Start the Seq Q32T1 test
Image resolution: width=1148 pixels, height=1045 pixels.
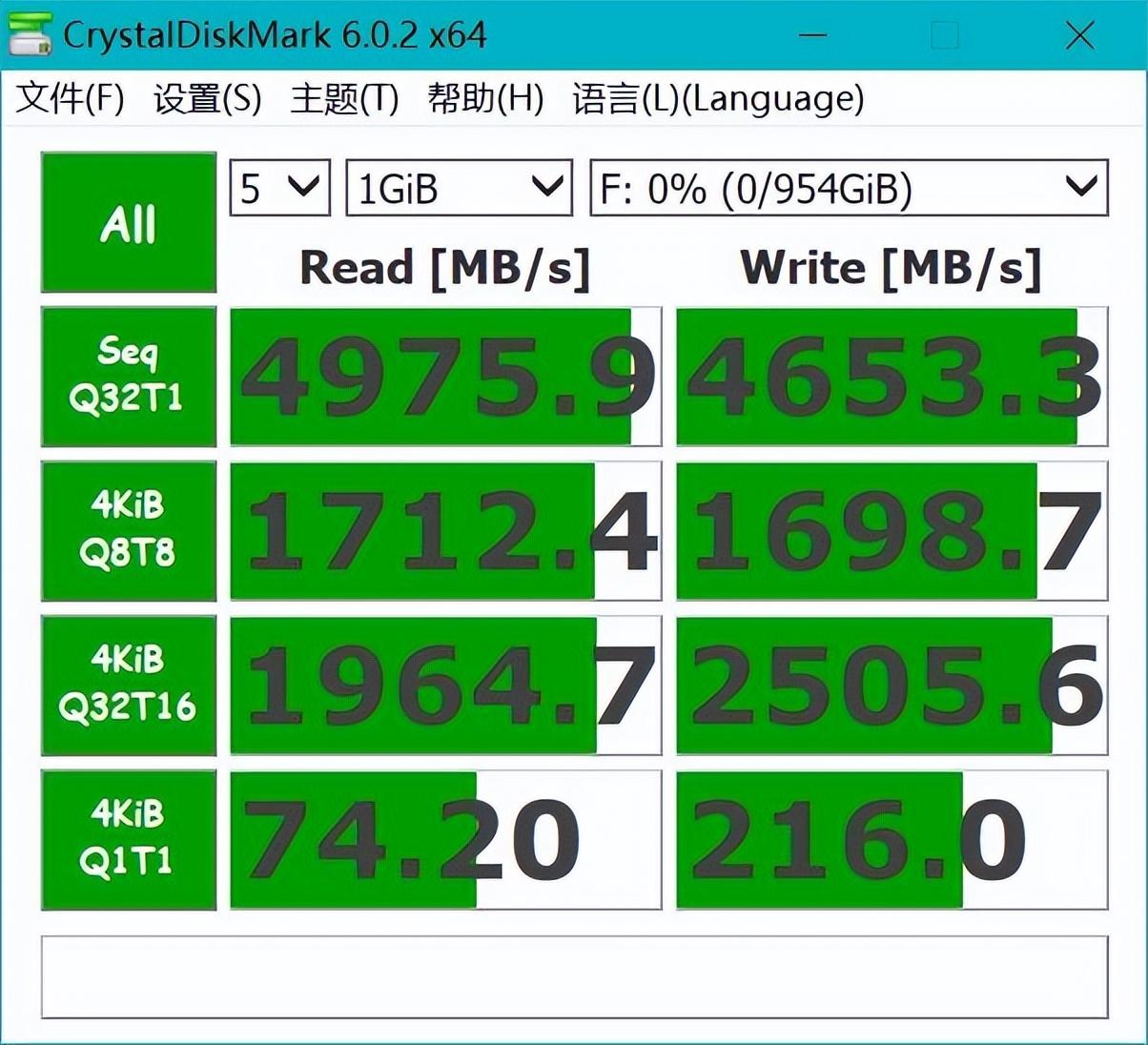click(x=129, y=377)
